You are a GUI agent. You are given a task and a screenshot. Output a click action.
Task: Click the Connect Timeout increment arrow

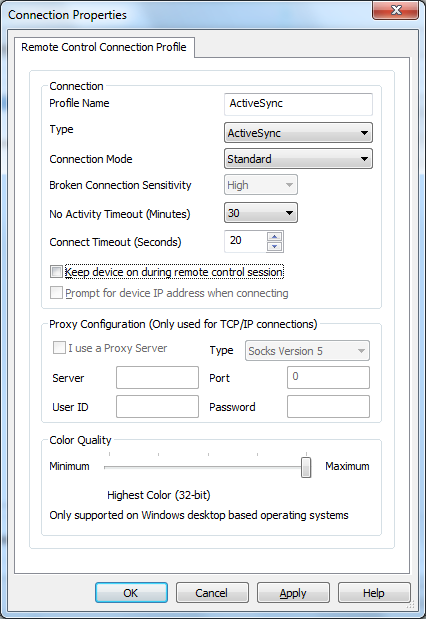click(x=274, y=236)
